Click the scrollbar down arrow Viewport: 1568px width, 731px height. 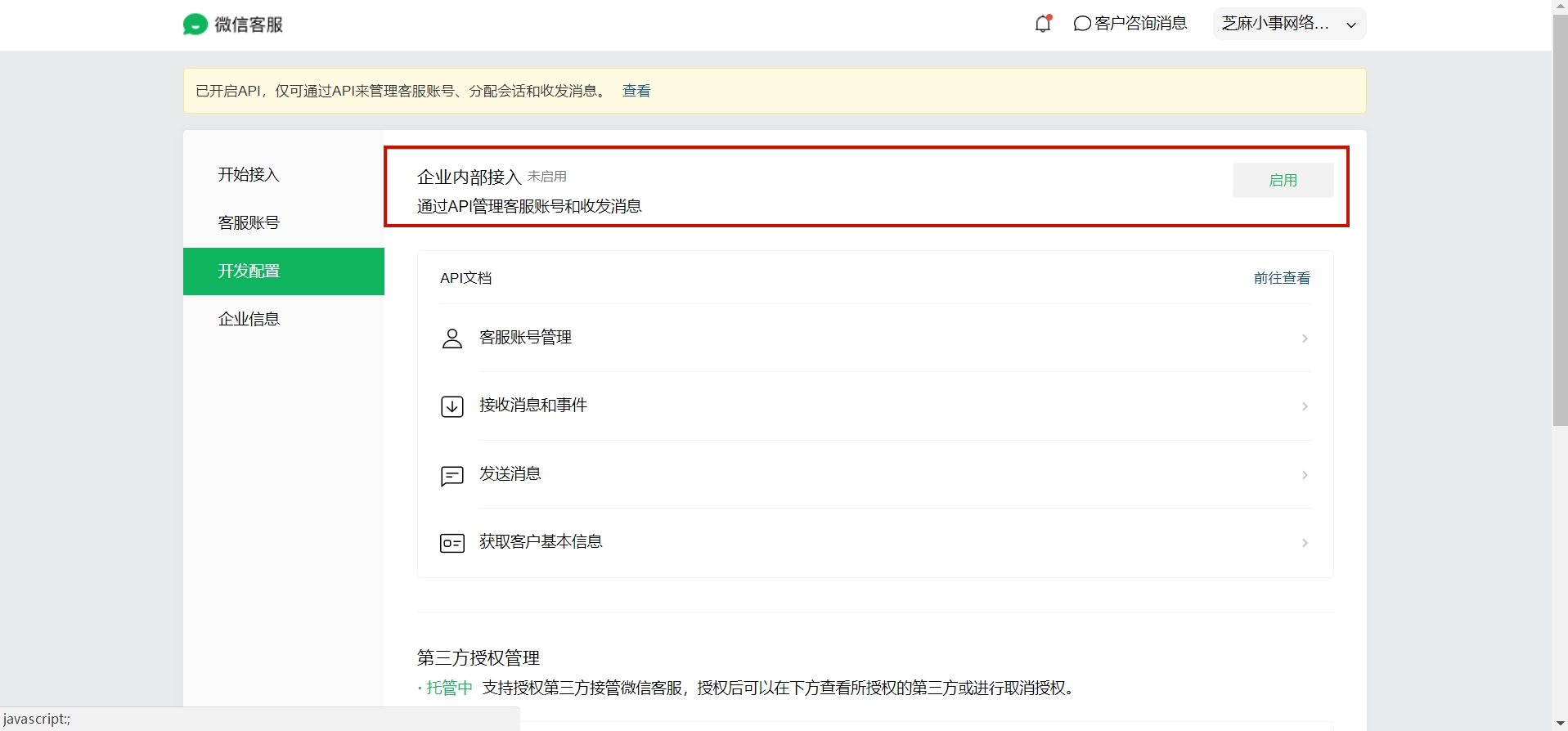[1560, 724]
